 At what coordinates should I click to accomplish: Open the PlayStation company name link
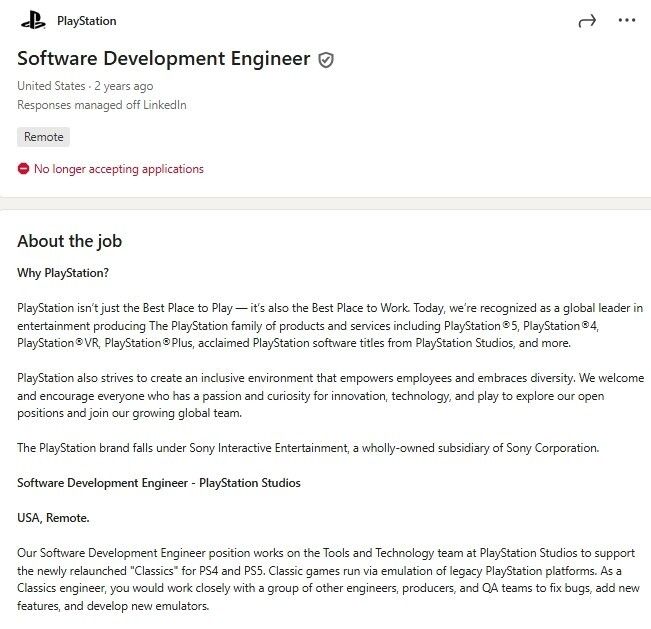click(86, 20)
